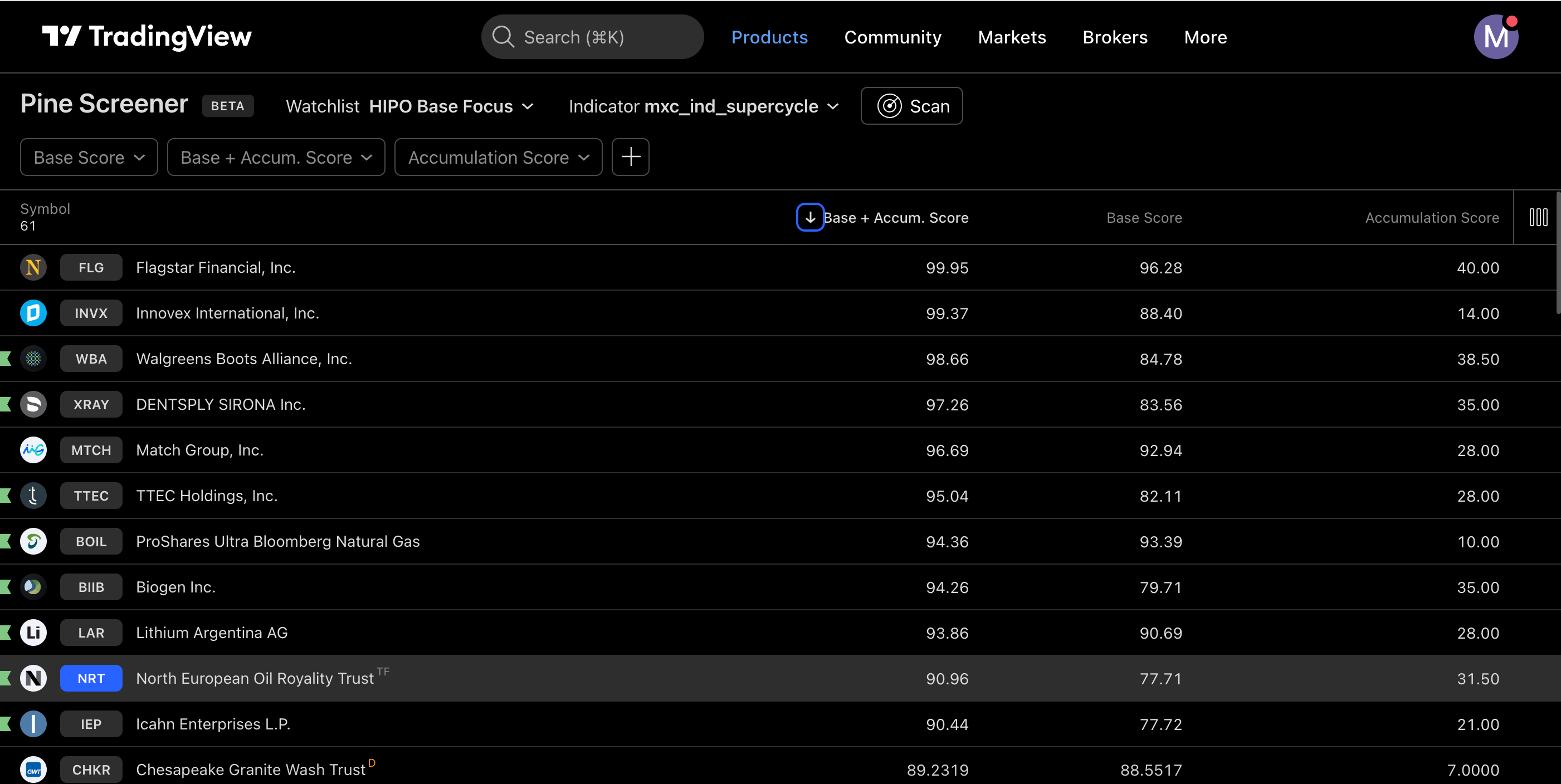The height and width of the screenshot is (784, 1561).
Task: Click the North European Oil logo icon
Action: click(x=33, y=679)
